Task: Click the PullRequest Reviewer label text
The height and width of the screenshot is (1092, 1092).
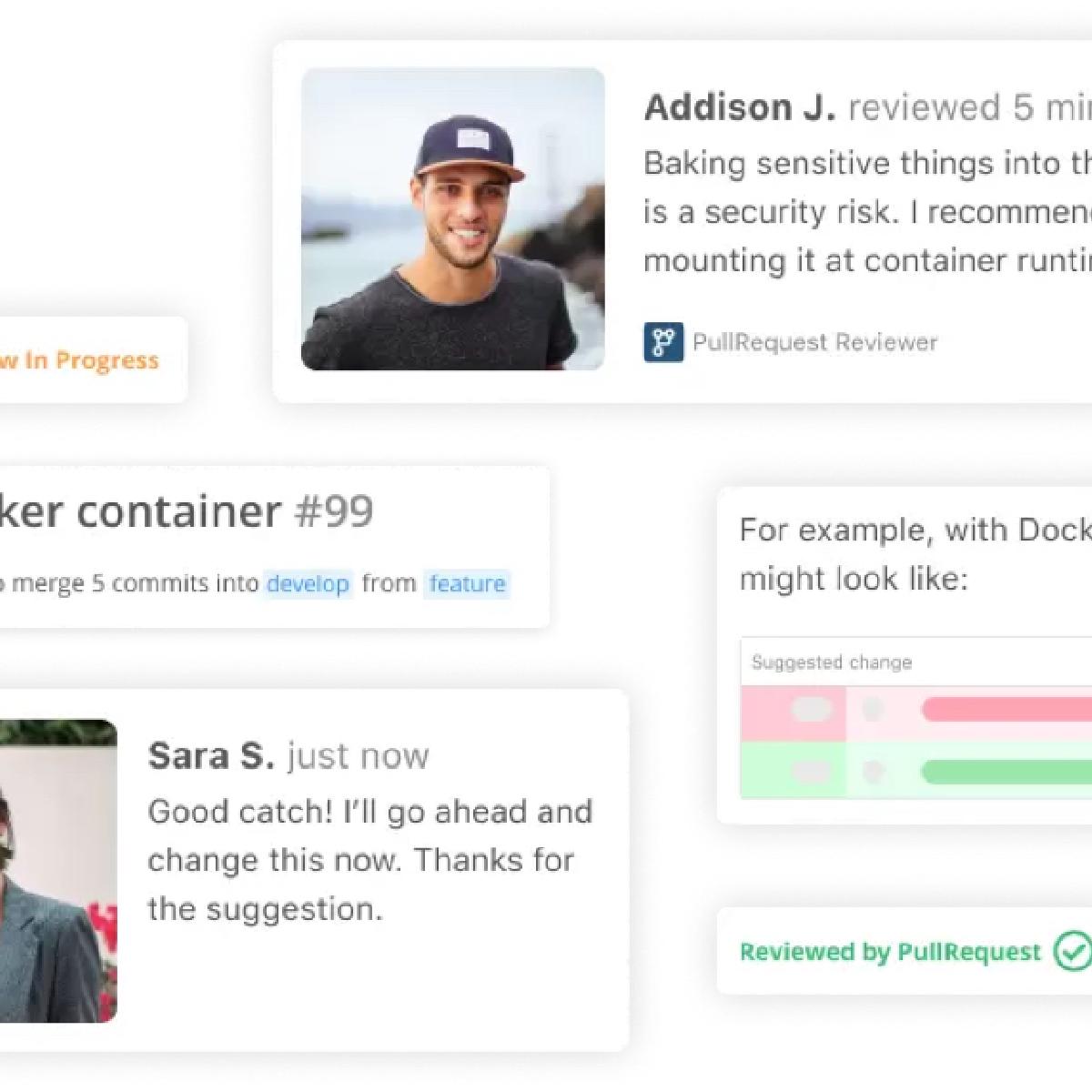Action: pos(814,342)
